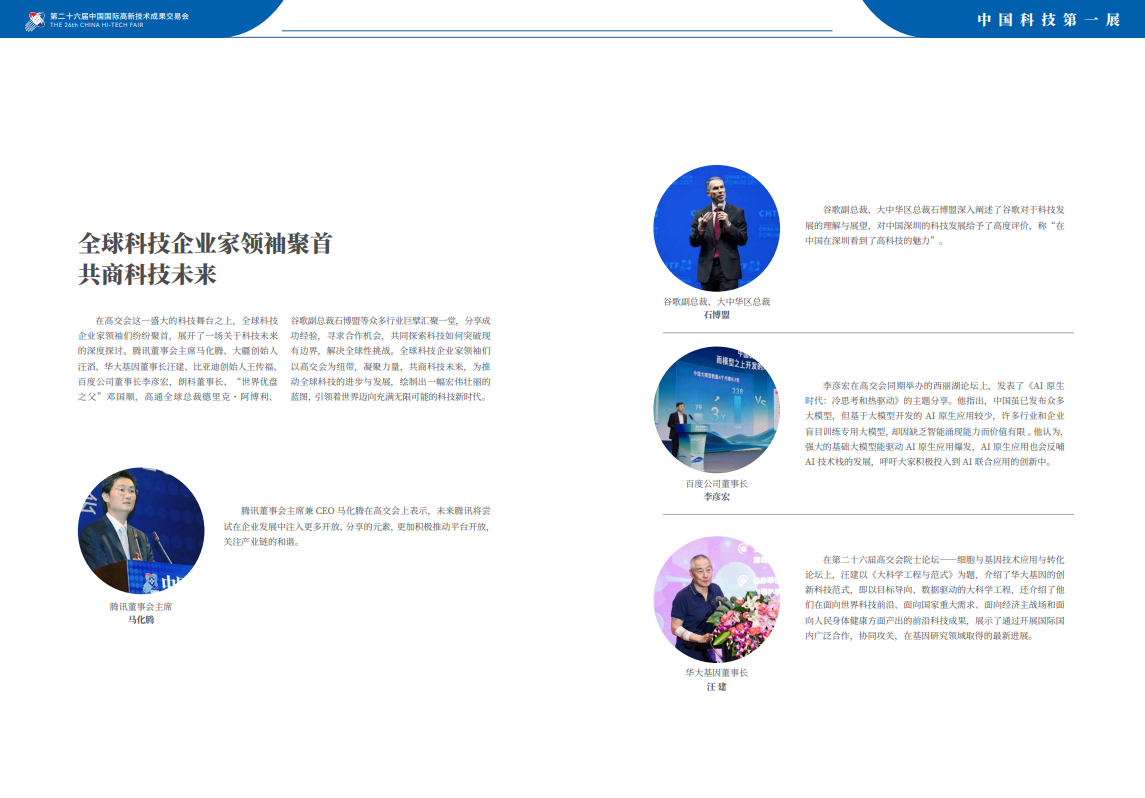Click the headline 全球科技企业家领袖聚首

205,243
